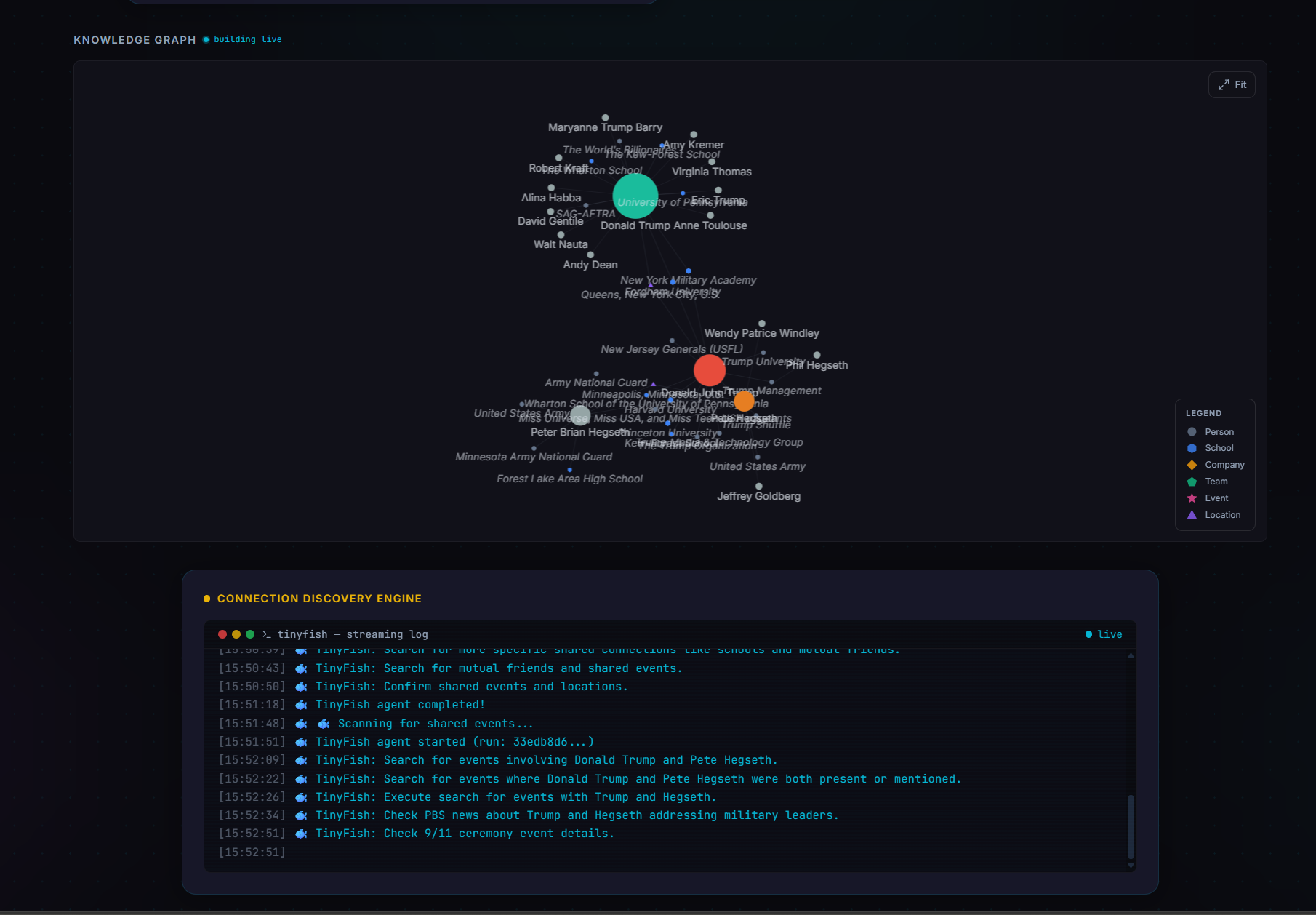Select the large green University of Pennsylvania node

click(x=635, y=196)
